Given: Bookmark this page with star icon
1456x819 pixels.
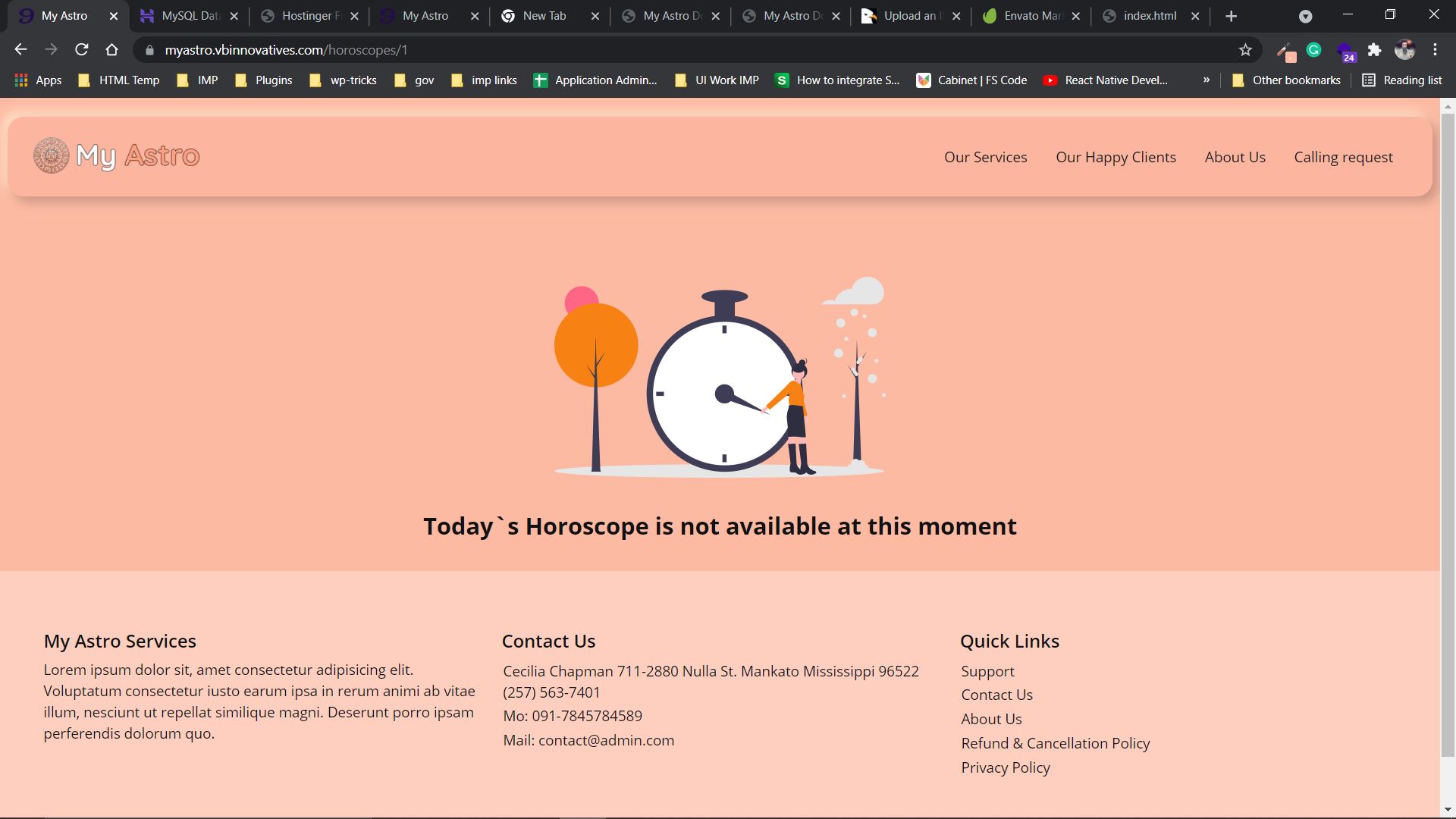Looking at the screenshot, I should coord(1245,50).
